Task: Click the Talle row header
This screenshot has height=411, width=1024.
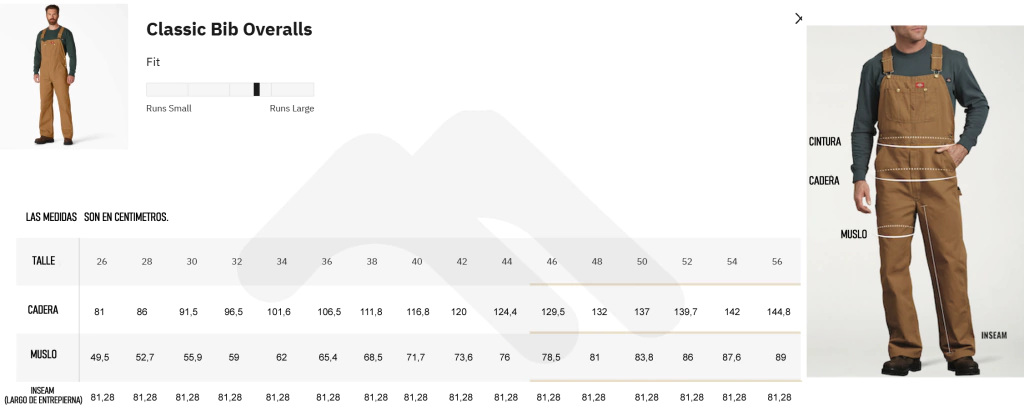Action: (x=44, y=261)
